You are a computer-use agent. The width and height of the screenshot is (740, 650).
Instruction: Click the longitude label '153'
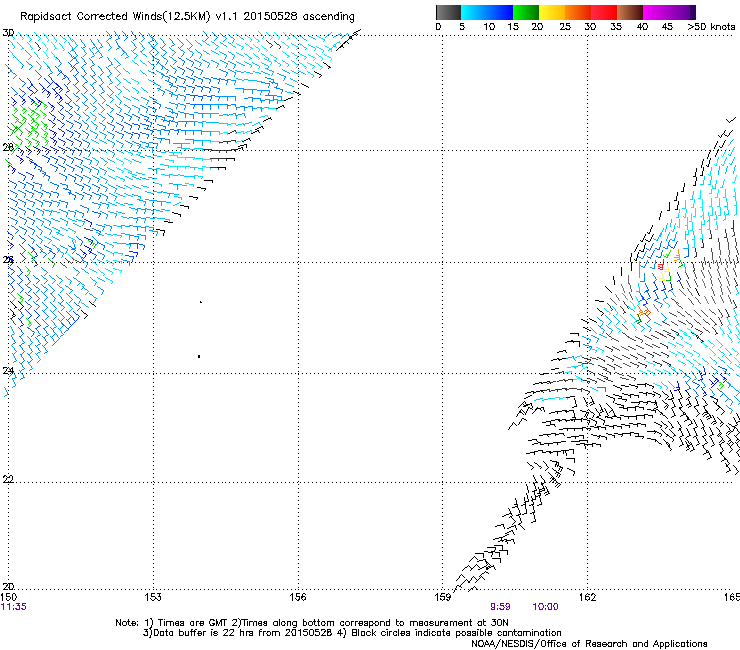pos(153,597)
